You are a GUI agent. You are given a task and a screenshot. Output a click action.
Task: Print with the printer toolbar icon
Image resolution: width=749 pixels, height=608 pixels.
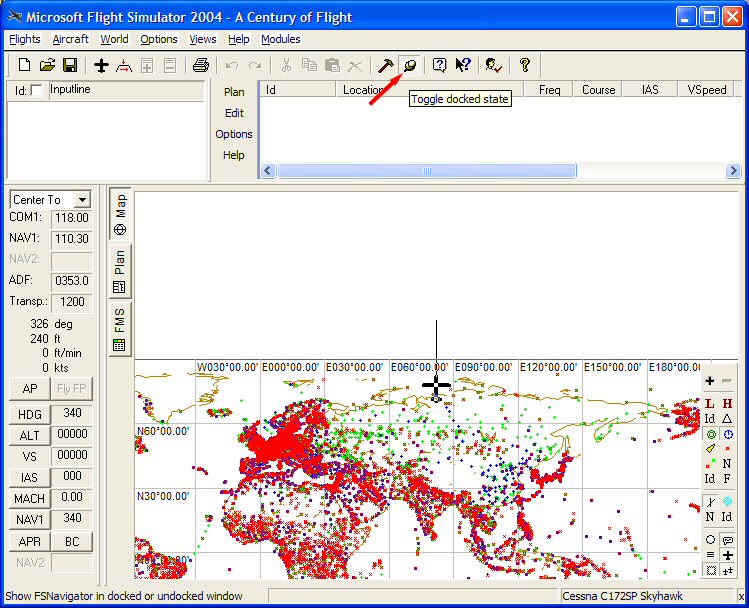tap(201, 65)
